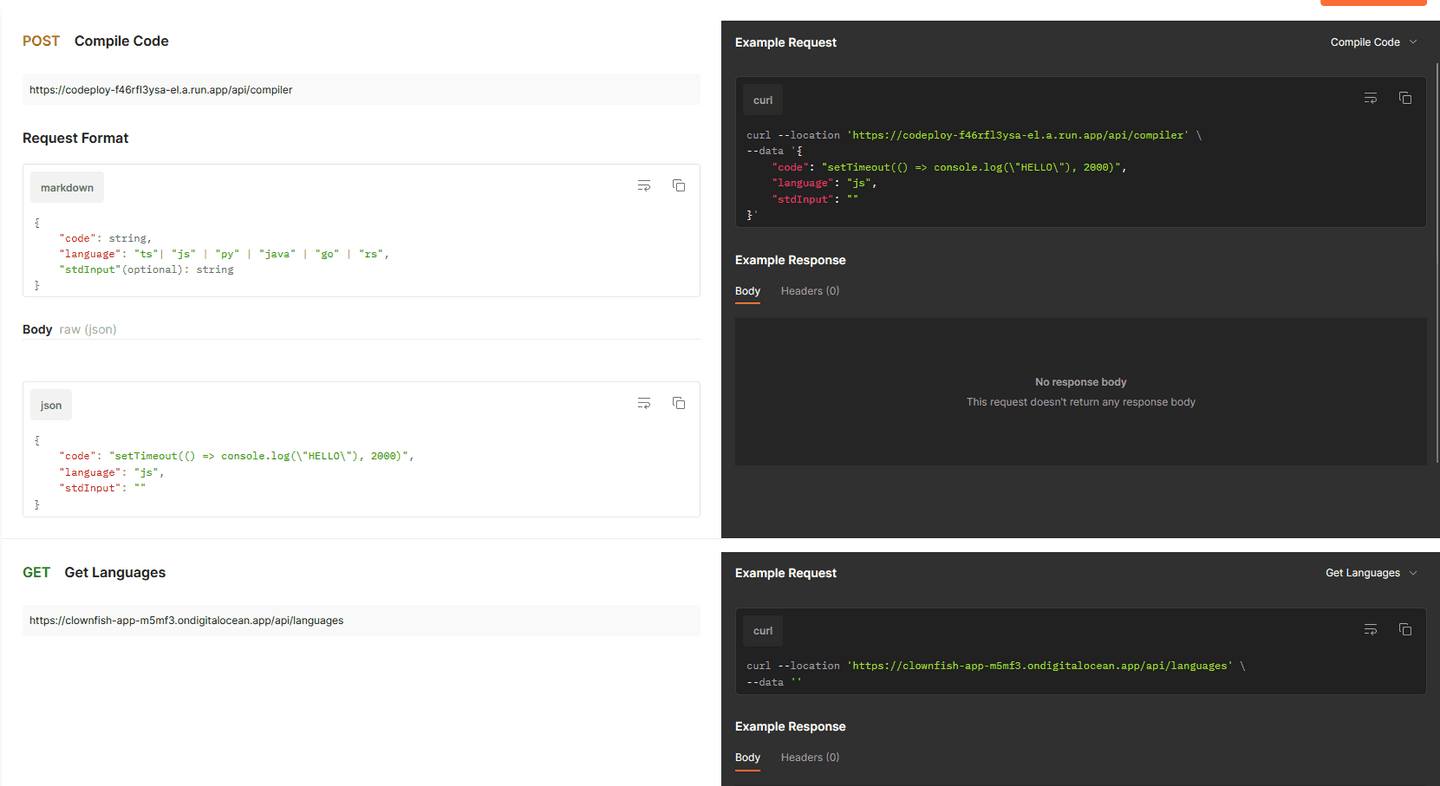Select Body tab under Get Languages response
Image resolution: width=1440 pixels, height=786 pixels.
748,758
